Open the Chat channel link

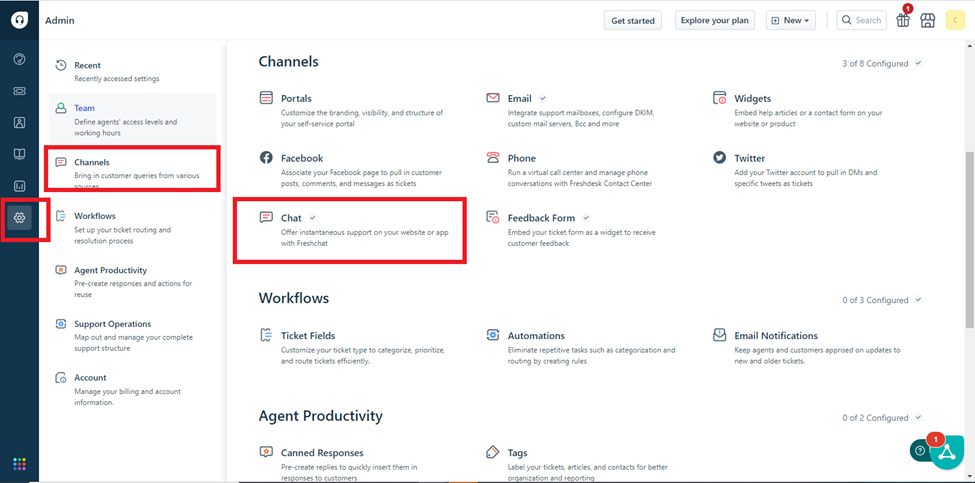pos(291,218)
